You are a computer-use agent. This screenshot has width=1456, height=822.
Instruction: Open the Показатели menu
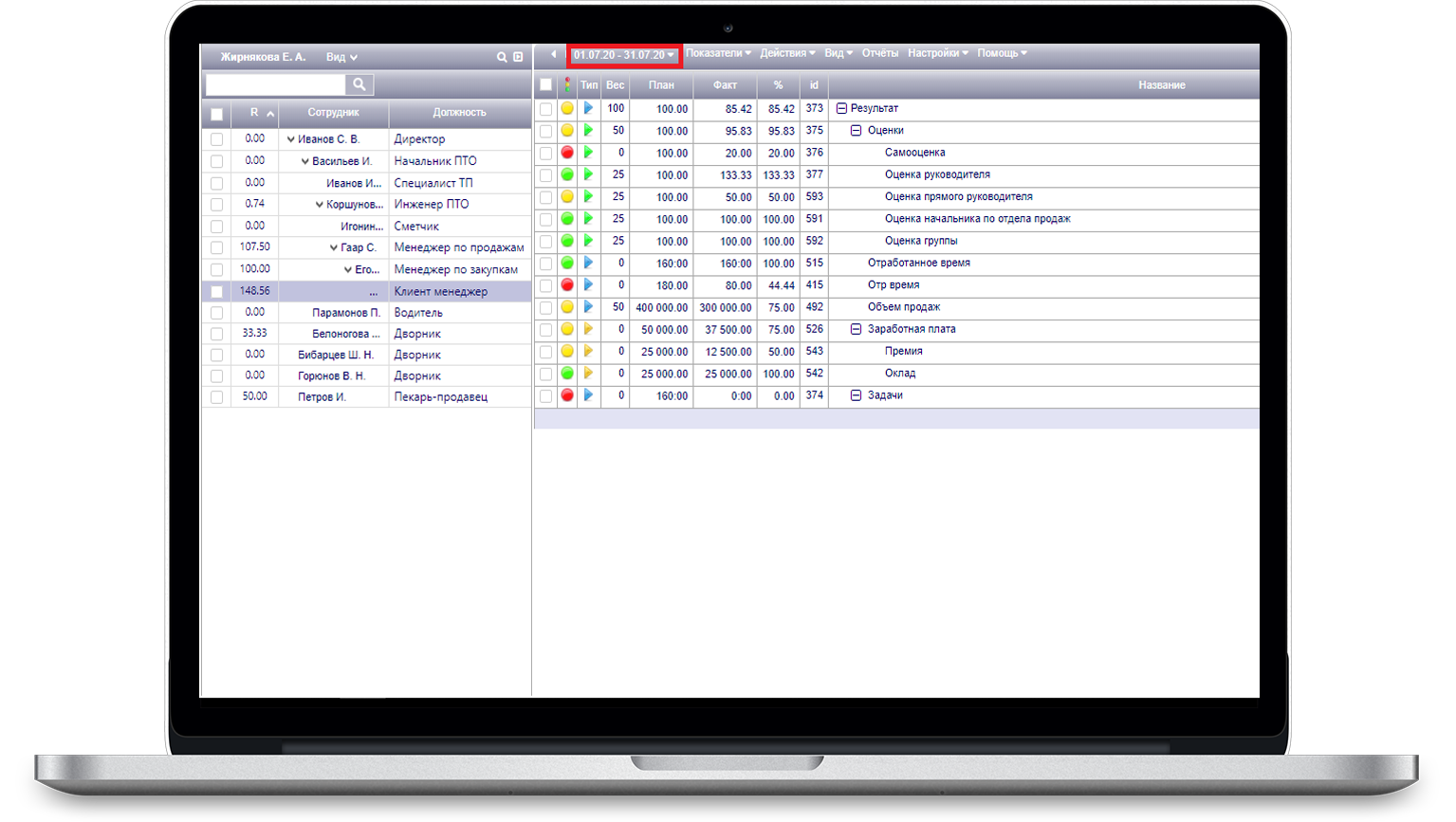[718, 53]
